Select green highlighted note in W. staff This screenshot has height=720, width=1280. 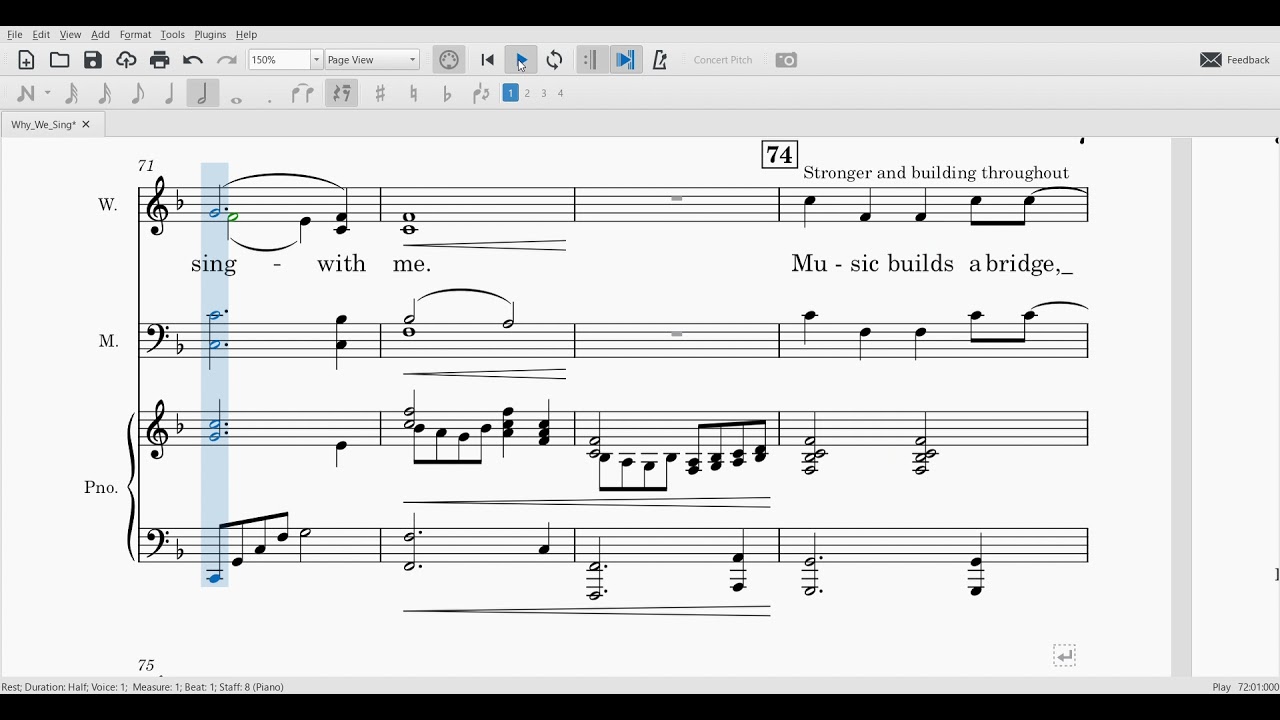pos(233,217)
